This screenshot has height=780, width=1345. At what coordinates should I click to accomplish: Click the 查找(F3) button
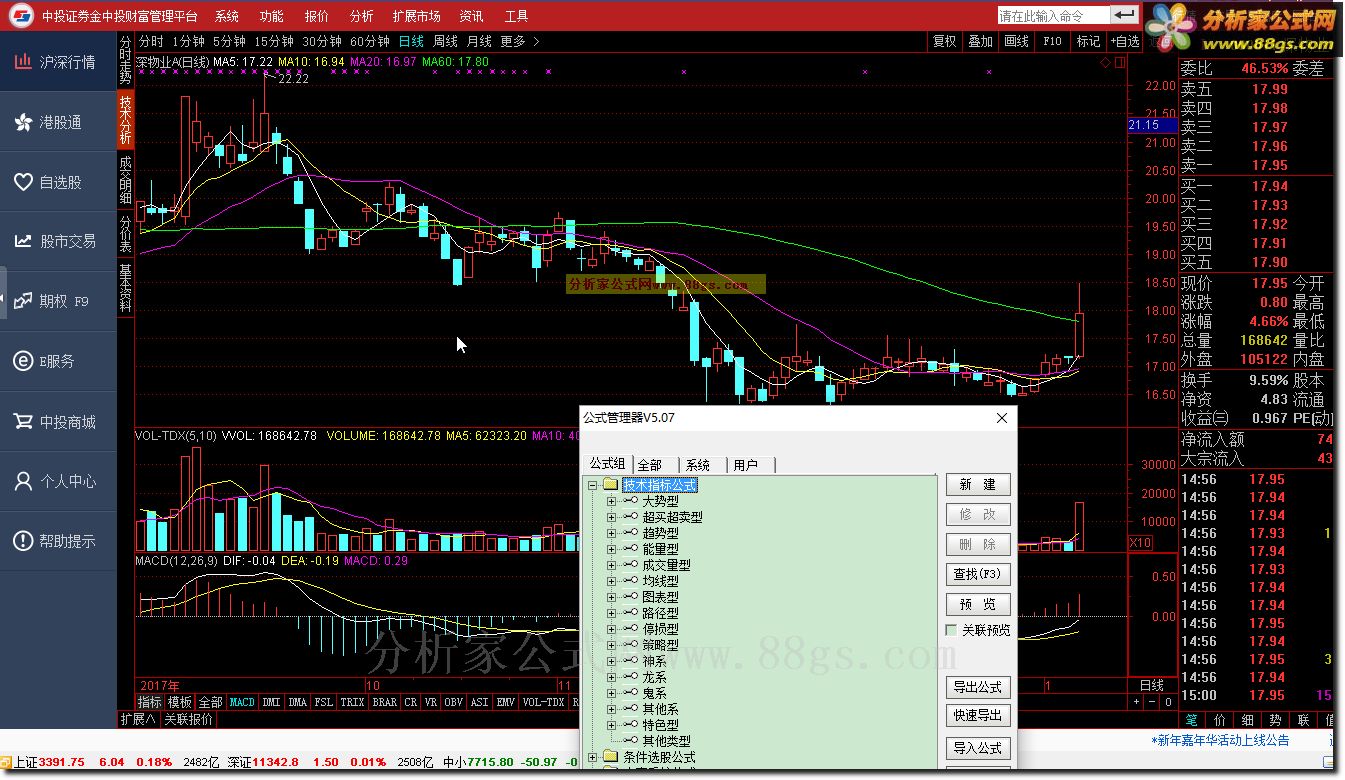(x=978, y=574)
